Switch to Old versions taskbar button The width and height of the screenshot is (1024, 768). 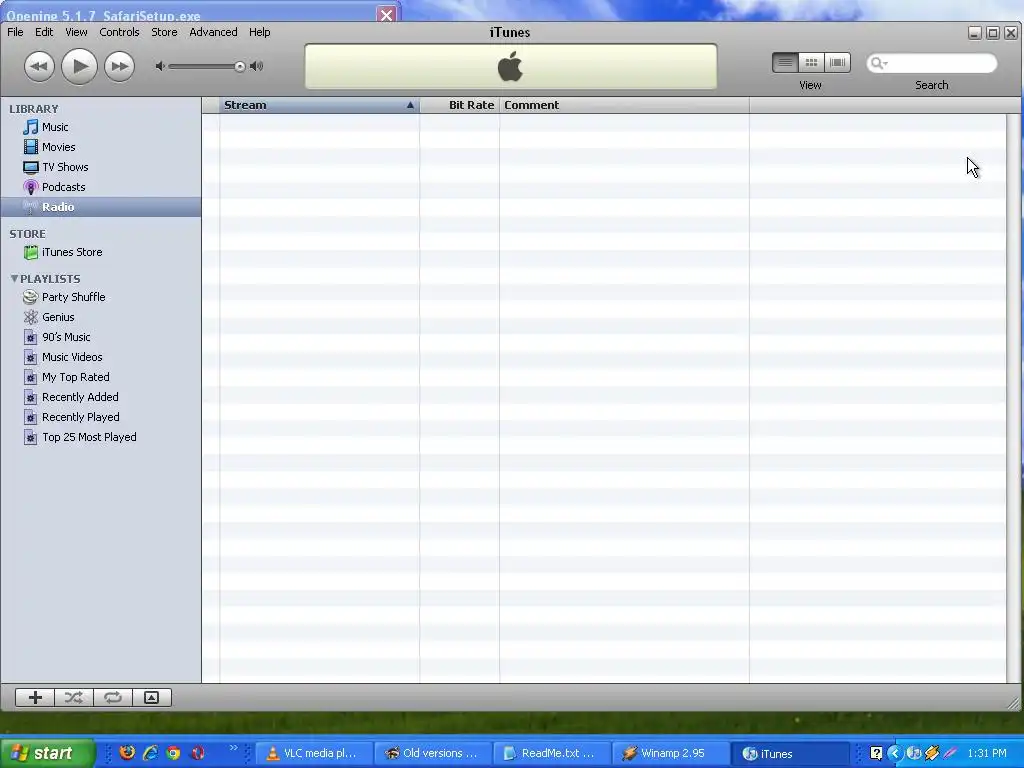point(432,754)
